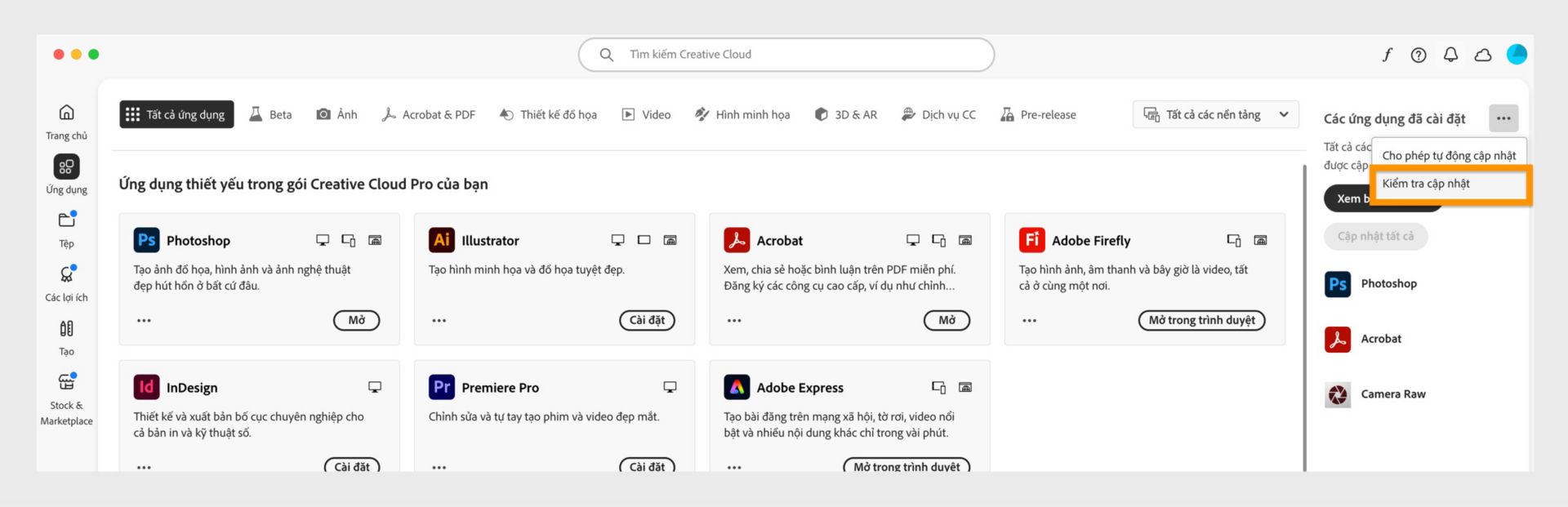The image size is (1568, 507).
Task: Select the Video category tab
Action: click(x=646, y=114)
